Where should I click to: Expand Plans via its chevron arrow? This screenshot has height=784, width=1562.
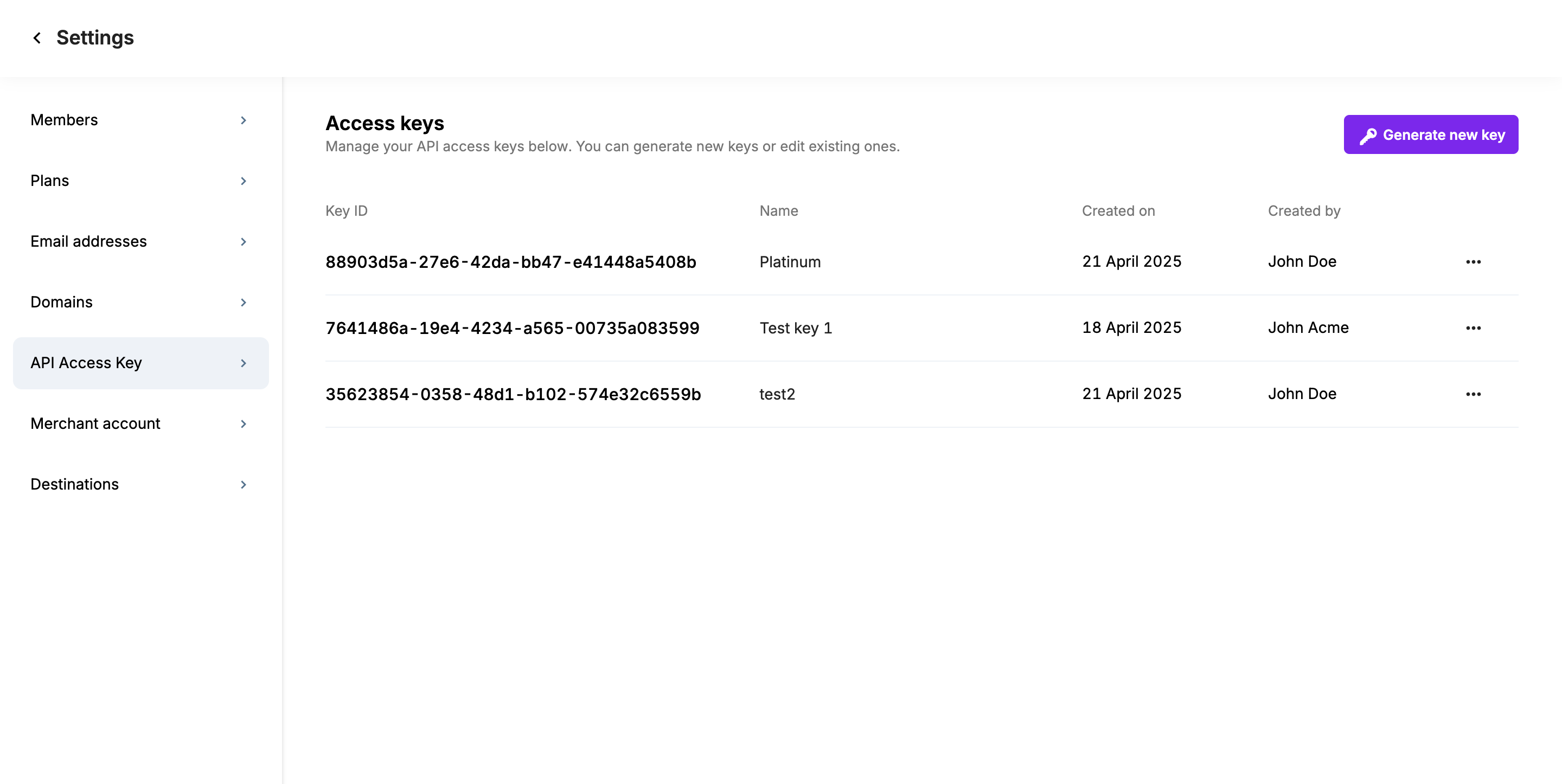243,181
